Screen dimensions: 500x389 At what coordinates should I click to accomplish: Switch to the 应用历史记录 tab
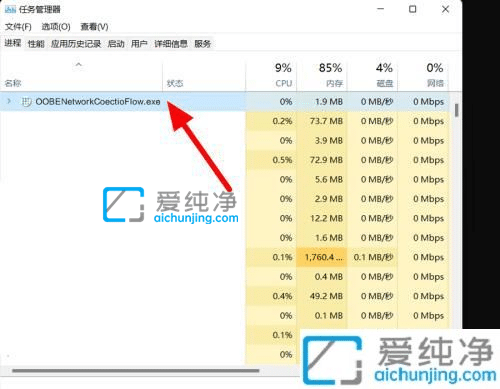point(76,44)
